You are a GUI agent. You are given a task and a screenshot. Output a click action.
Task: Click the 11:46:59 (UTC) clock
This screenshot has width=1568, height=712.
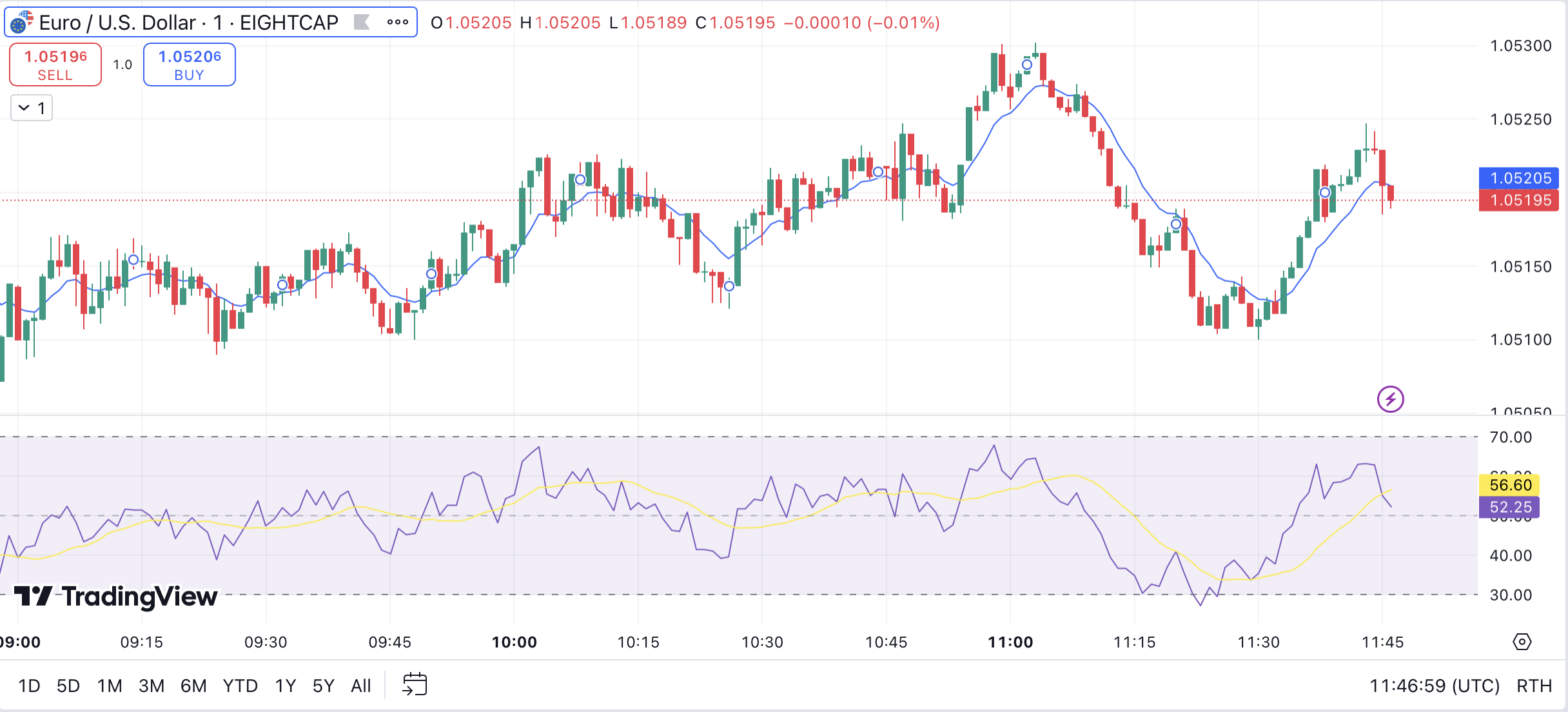1435,686
